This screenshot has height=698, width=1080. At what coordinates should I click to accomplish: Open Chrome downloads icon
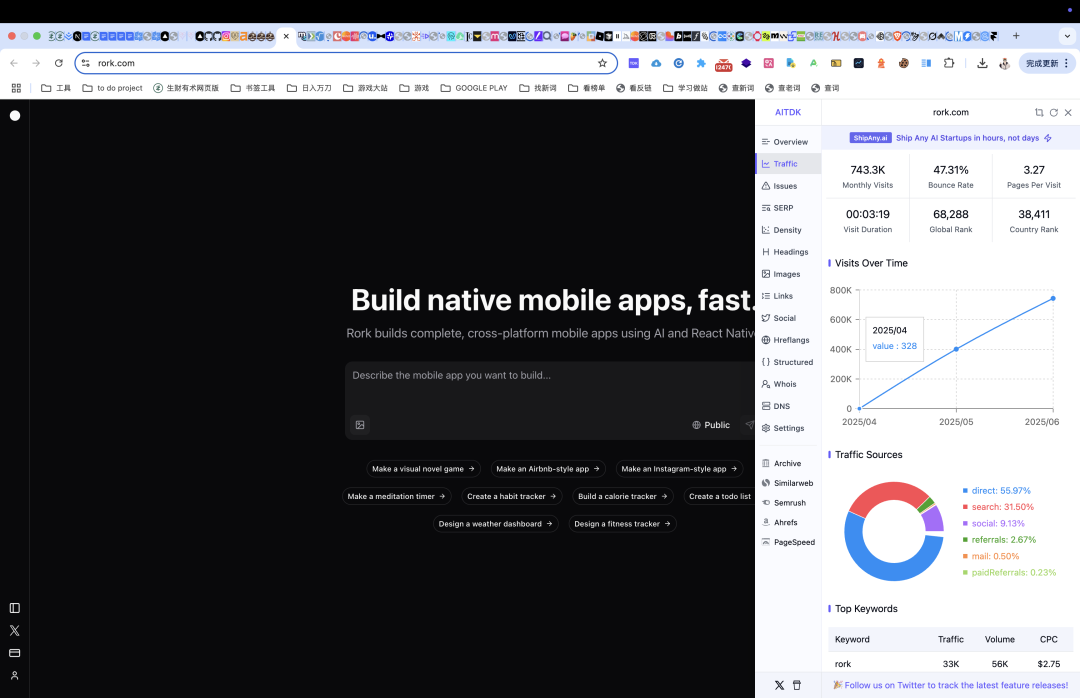tap(982, 63)
